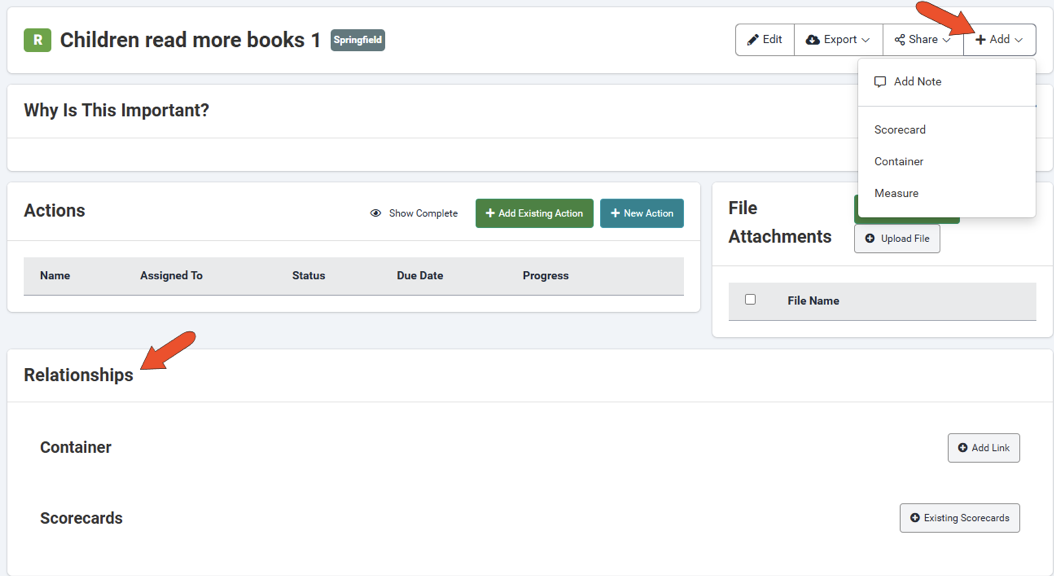Click the Existing Scorecards button
Image resolution: width=1054 pixels, height=576 pixels.
coord(959,518)
